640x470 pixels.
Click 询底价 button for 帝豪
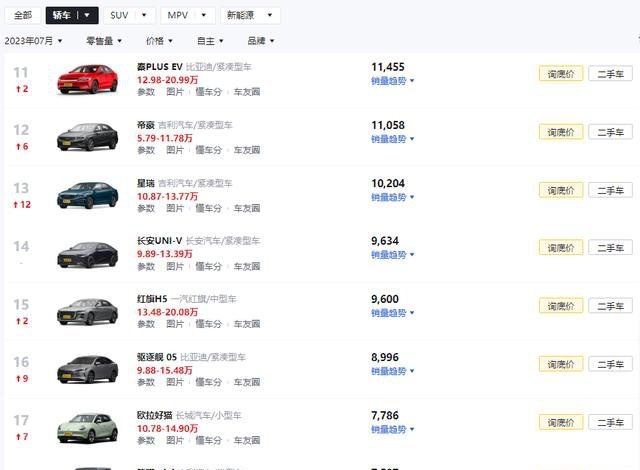(561, 132)
